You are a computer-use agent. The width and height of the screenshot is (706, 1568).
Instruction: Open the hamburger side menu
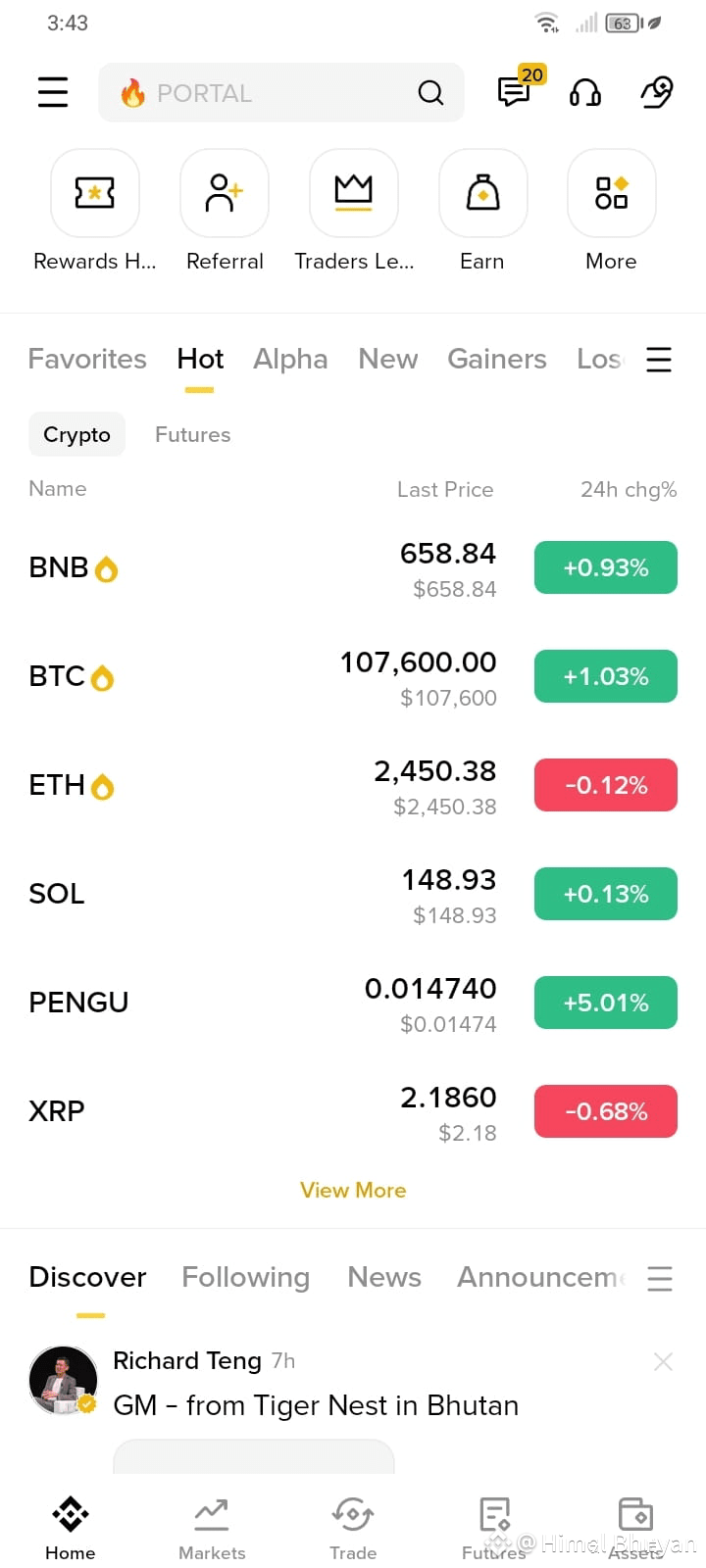(x=53, y=92)
